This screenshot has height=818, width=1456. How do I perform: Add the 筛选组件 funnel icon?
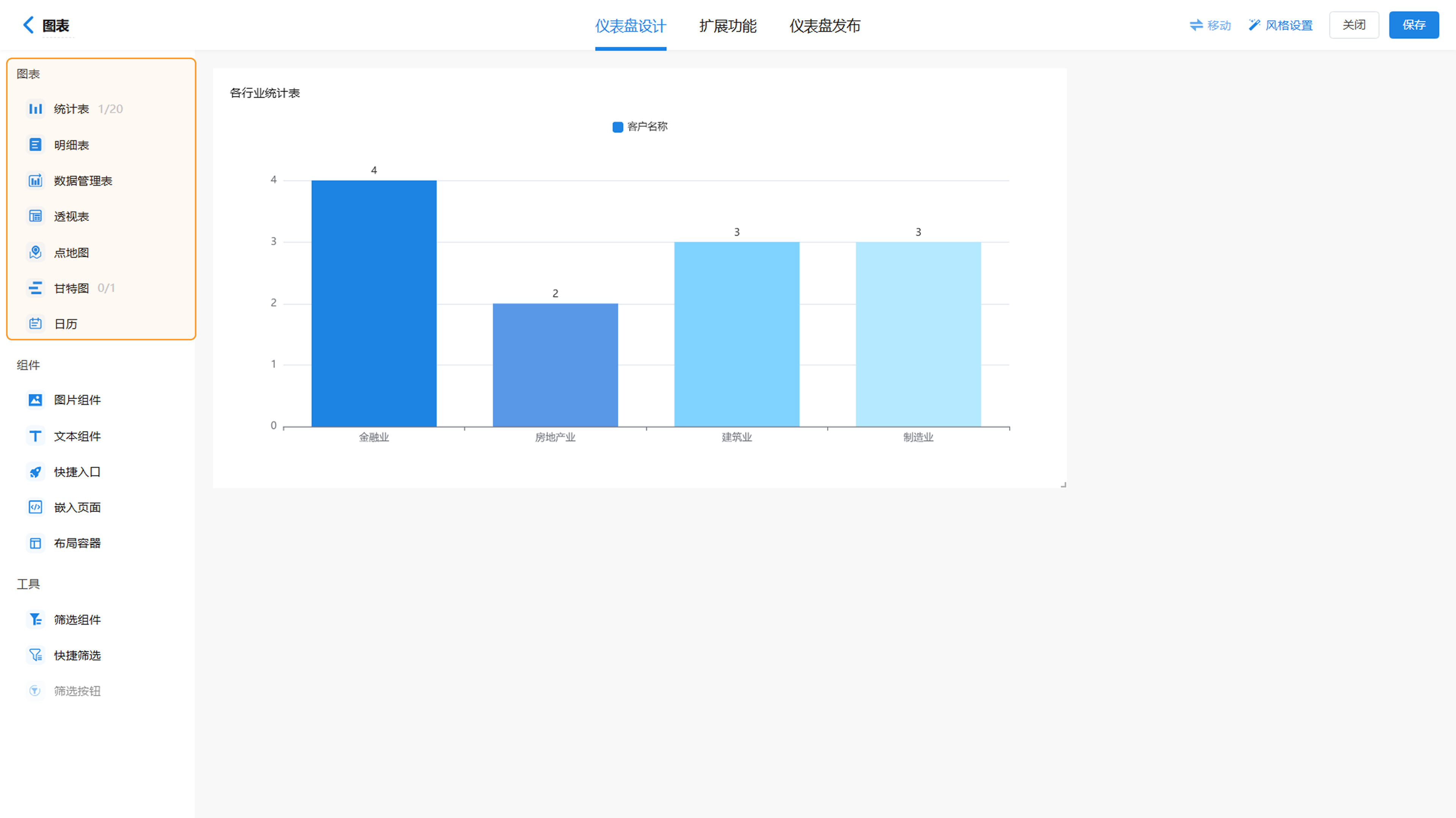point(35,620)
